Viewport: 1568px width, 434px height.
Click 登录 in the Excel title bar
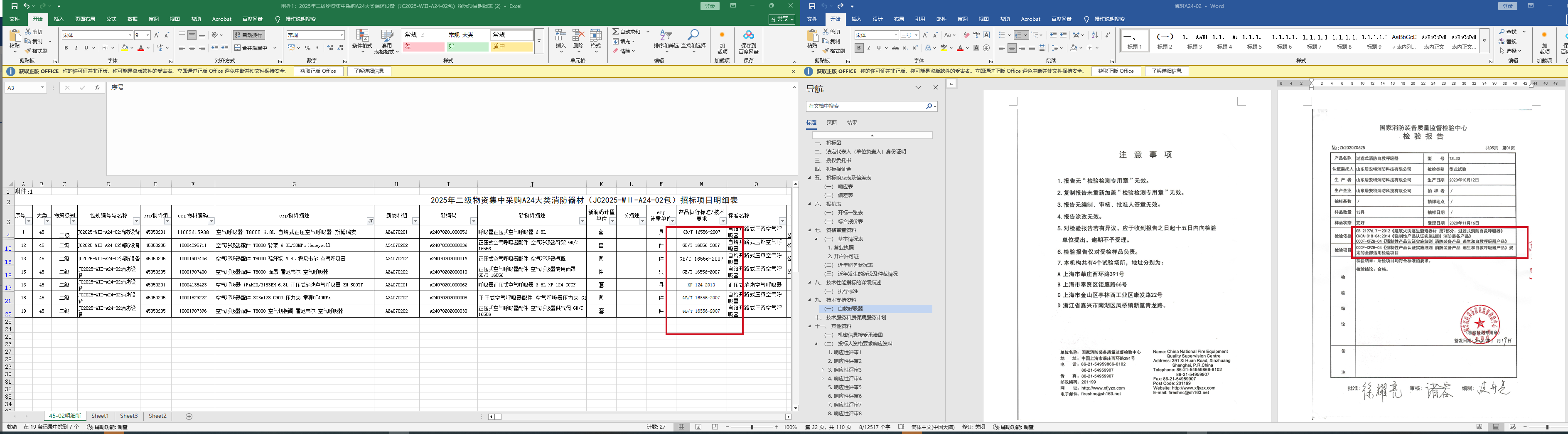[710, 6]
